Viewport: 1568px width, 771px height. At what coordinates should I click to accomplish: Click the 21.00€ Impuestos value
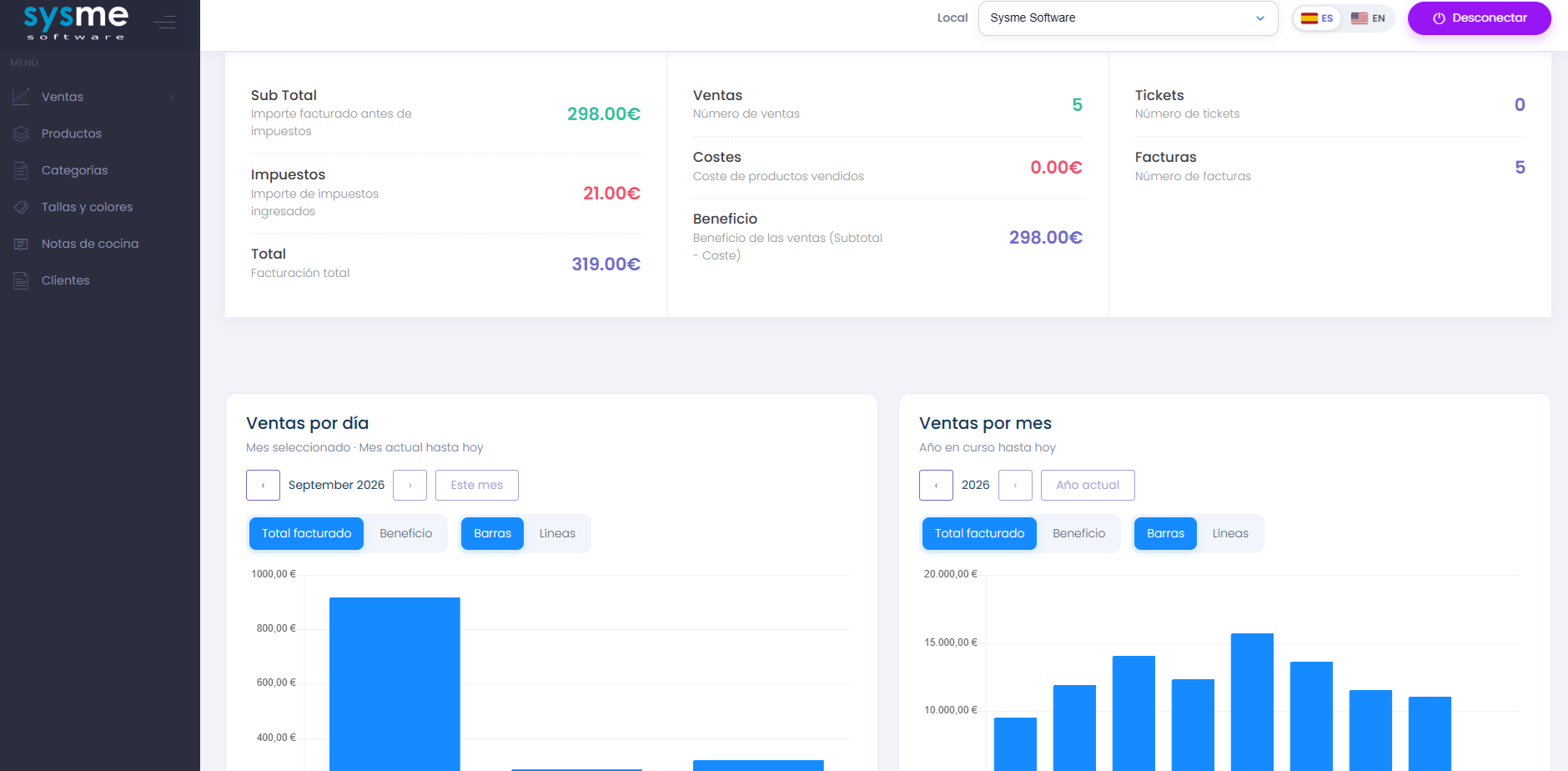click(611, 194)
